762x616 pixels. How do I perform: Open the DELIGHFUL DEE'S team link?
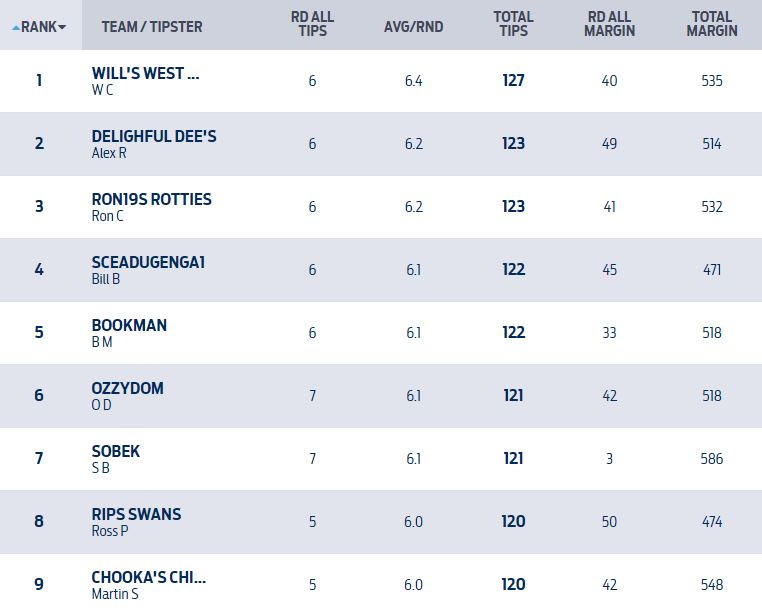pyautogui.click(x=153, y=136)
